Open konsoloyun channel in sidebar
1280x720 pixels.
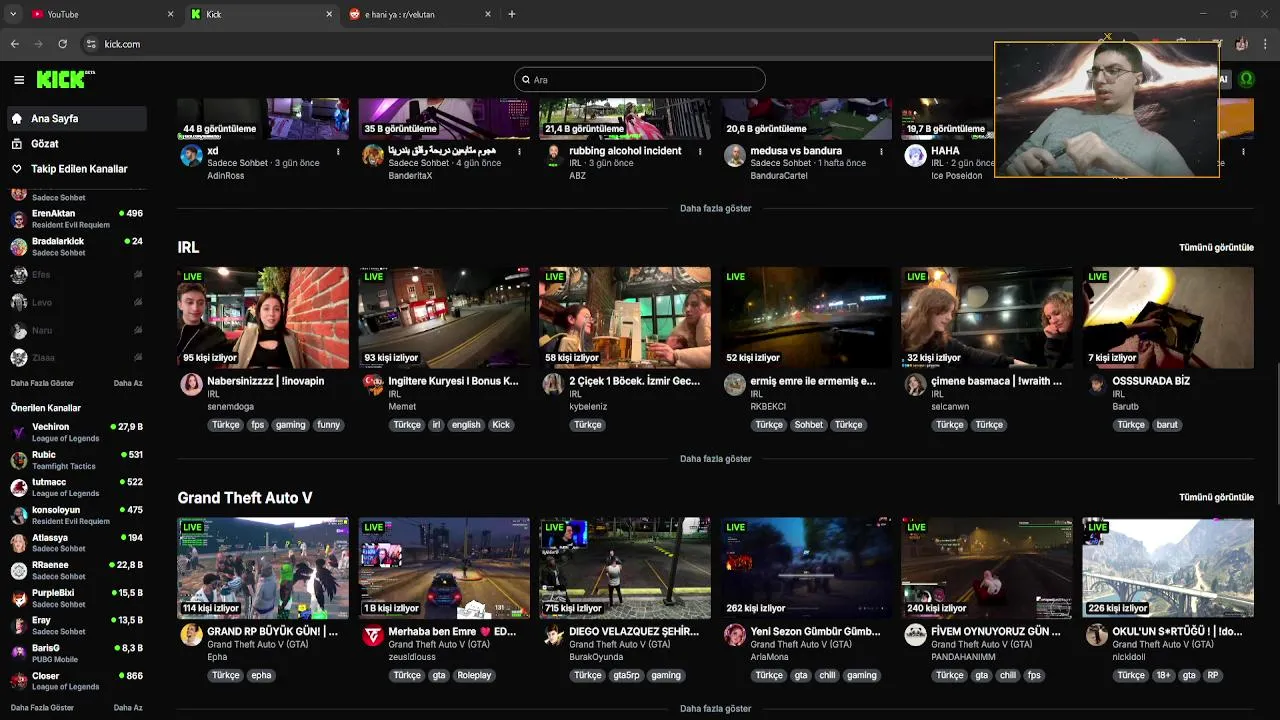(x=76, y=515)
